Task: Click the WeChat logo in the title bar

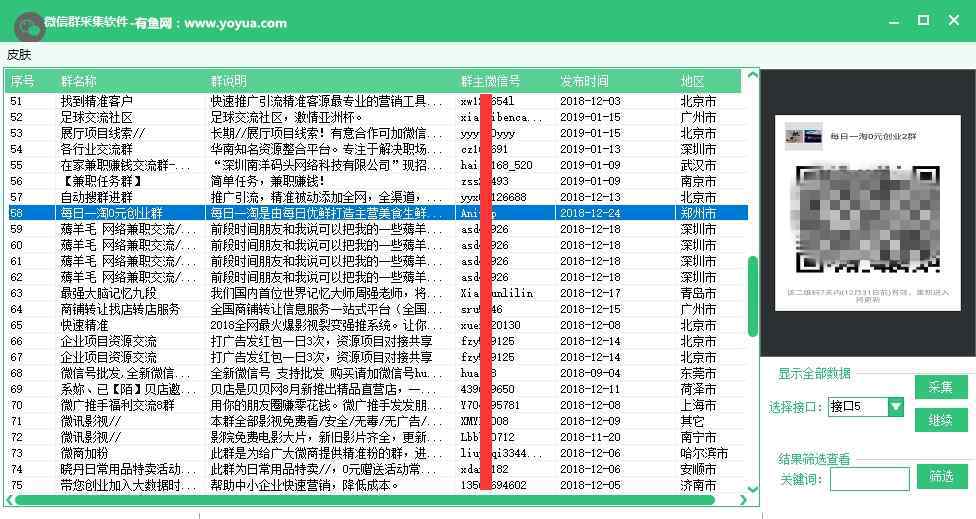Action: pyautogui.click(x=29, y=24)
